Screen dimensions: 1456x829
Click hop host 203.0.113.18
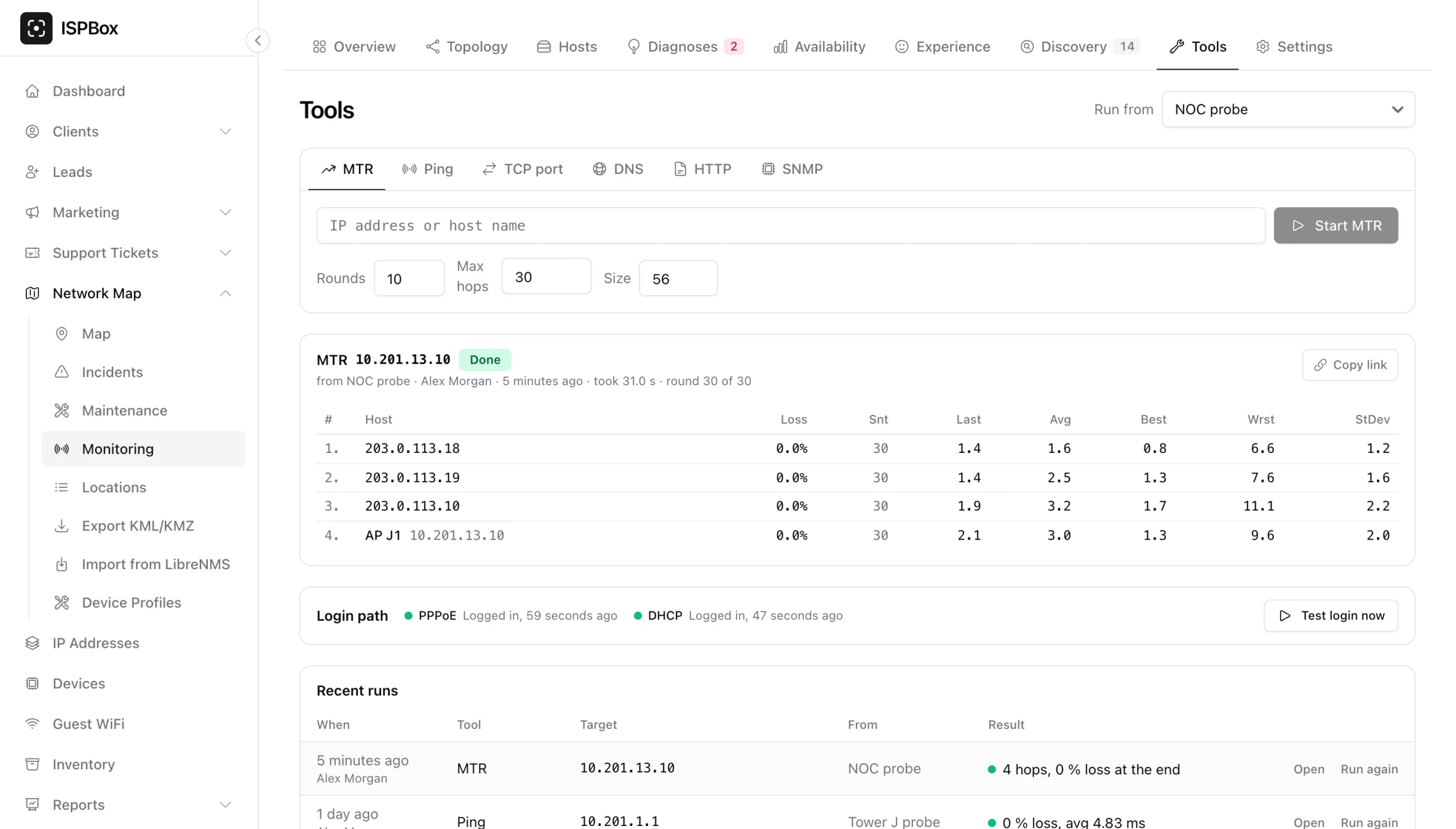coord(412,449)
